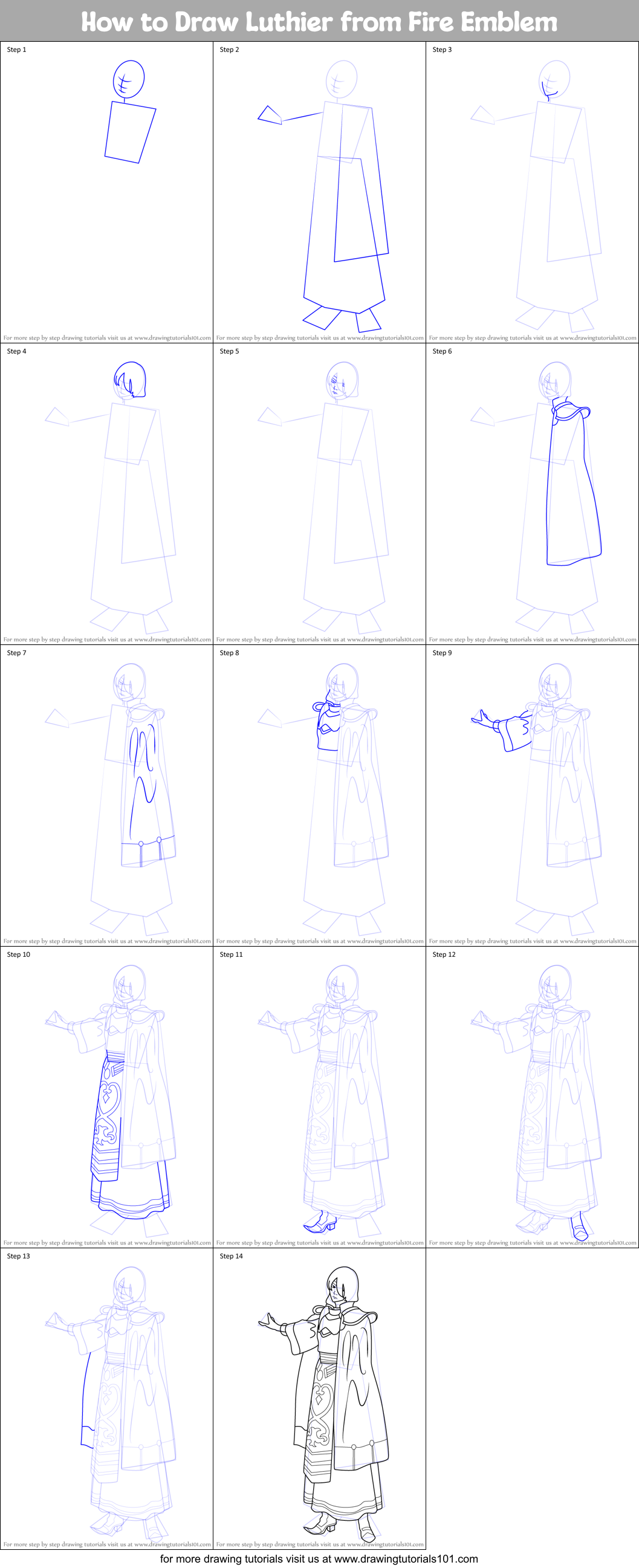Open the Step 1 drawing thumbnail
Image resolution: width=639 pixels, height=1568 pixels.
tap(106, 192)
